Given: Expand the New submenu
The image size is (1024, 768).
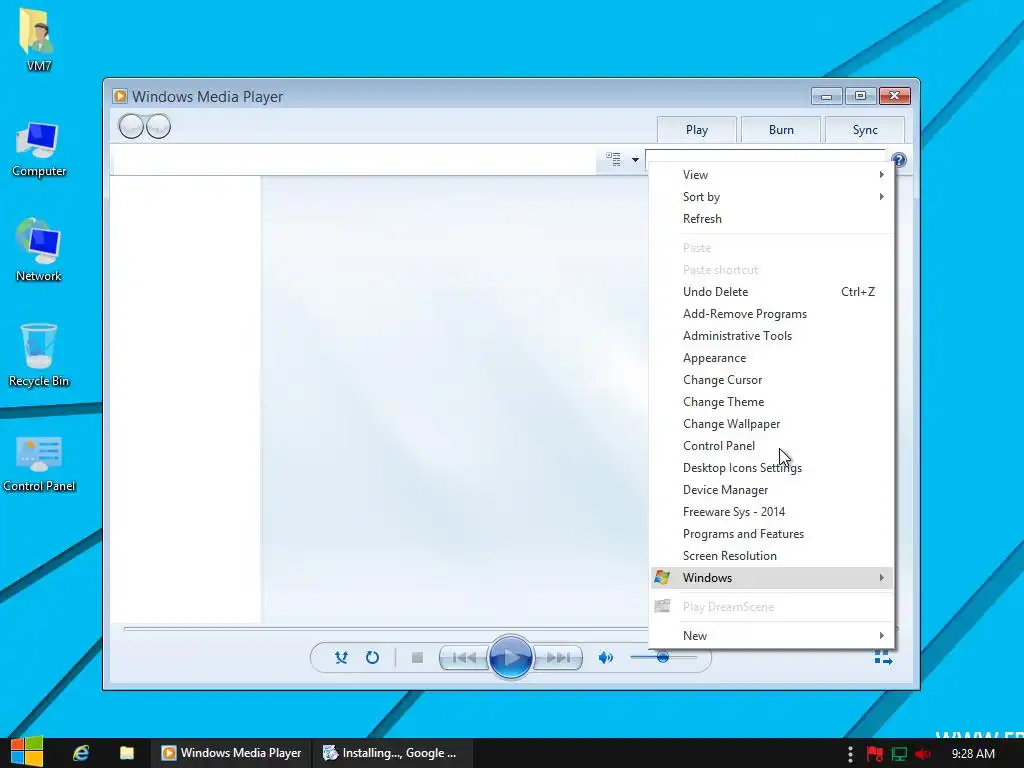Looking at the screenshot, I should coord(772,635).
